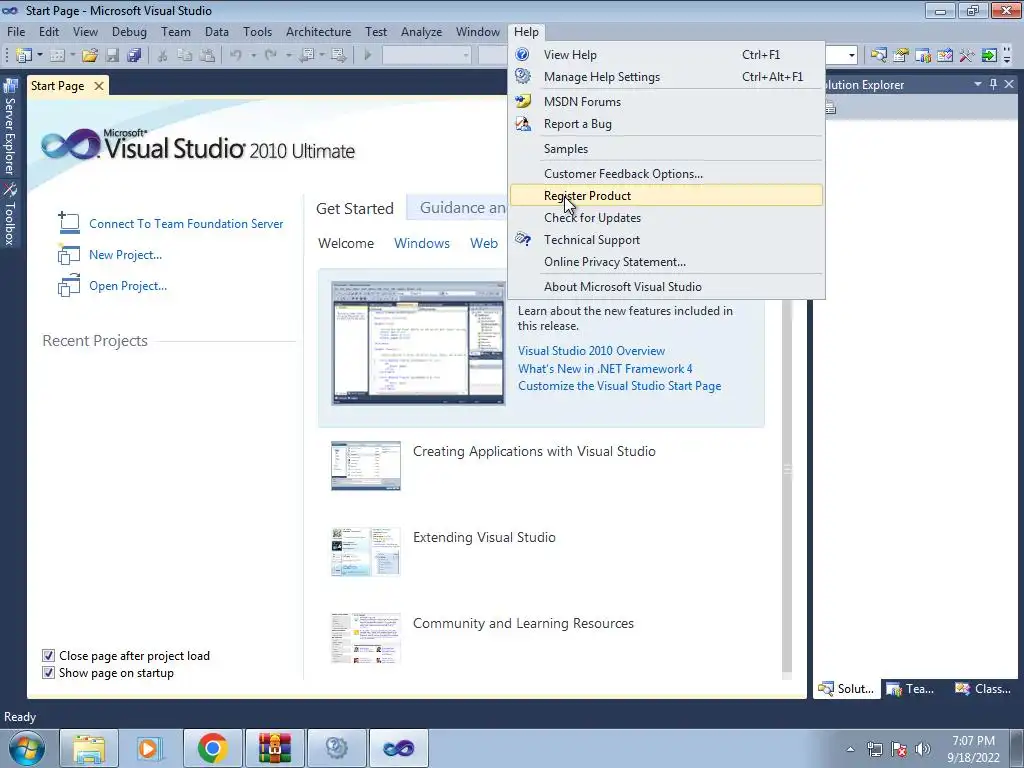The image size is (1024, 768).
Task: Click the Paste clipboard icon
Action: pos(207,56)
